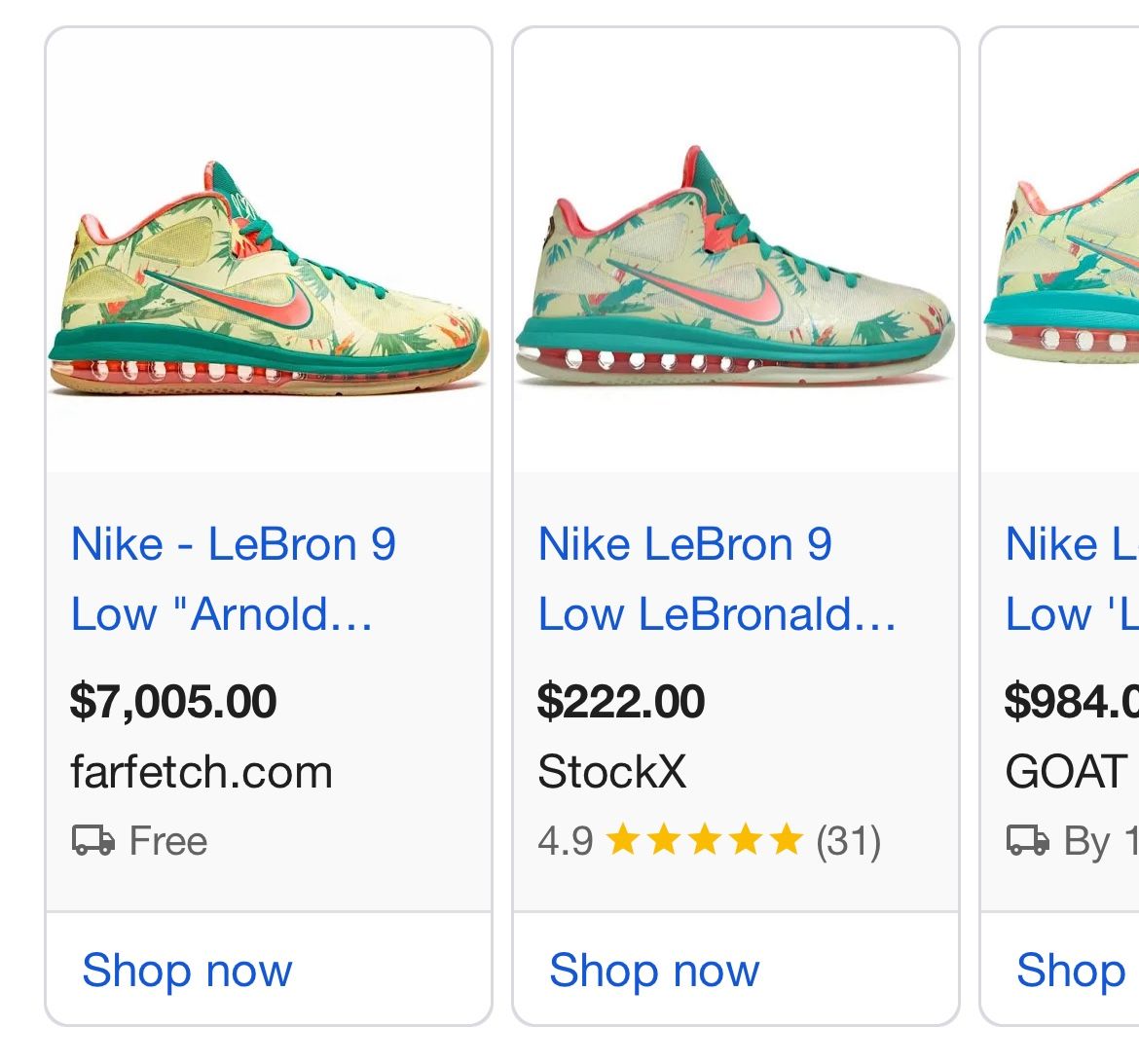This screenshot has height=1064, width=1139.
Task: Click the $984 price on the GOAT card
Action: pyautogui.click(x=1071, y=702)
